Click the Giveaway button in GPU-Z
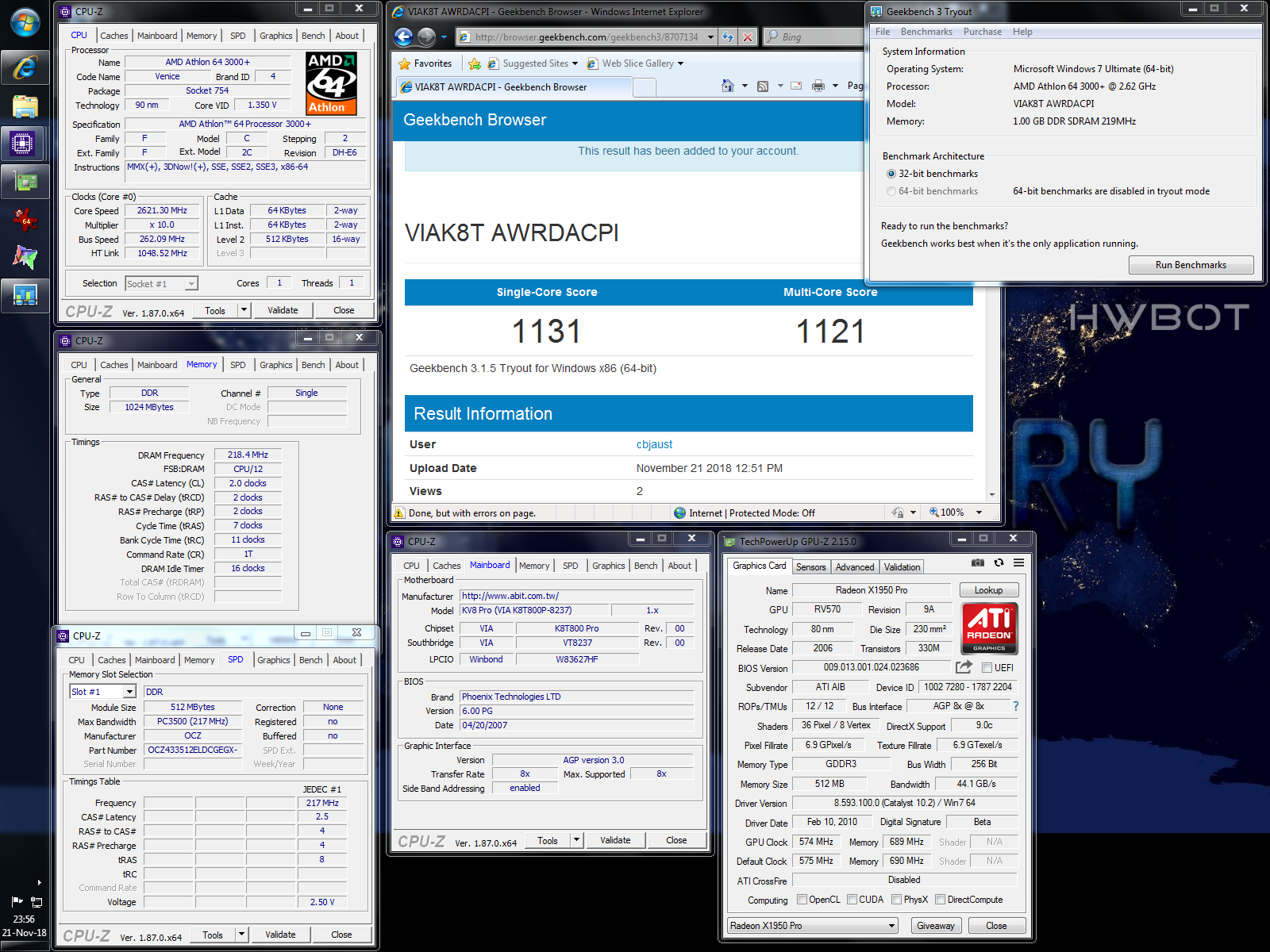The height and width of the screenshot is (952, 1270). [936, 926]
